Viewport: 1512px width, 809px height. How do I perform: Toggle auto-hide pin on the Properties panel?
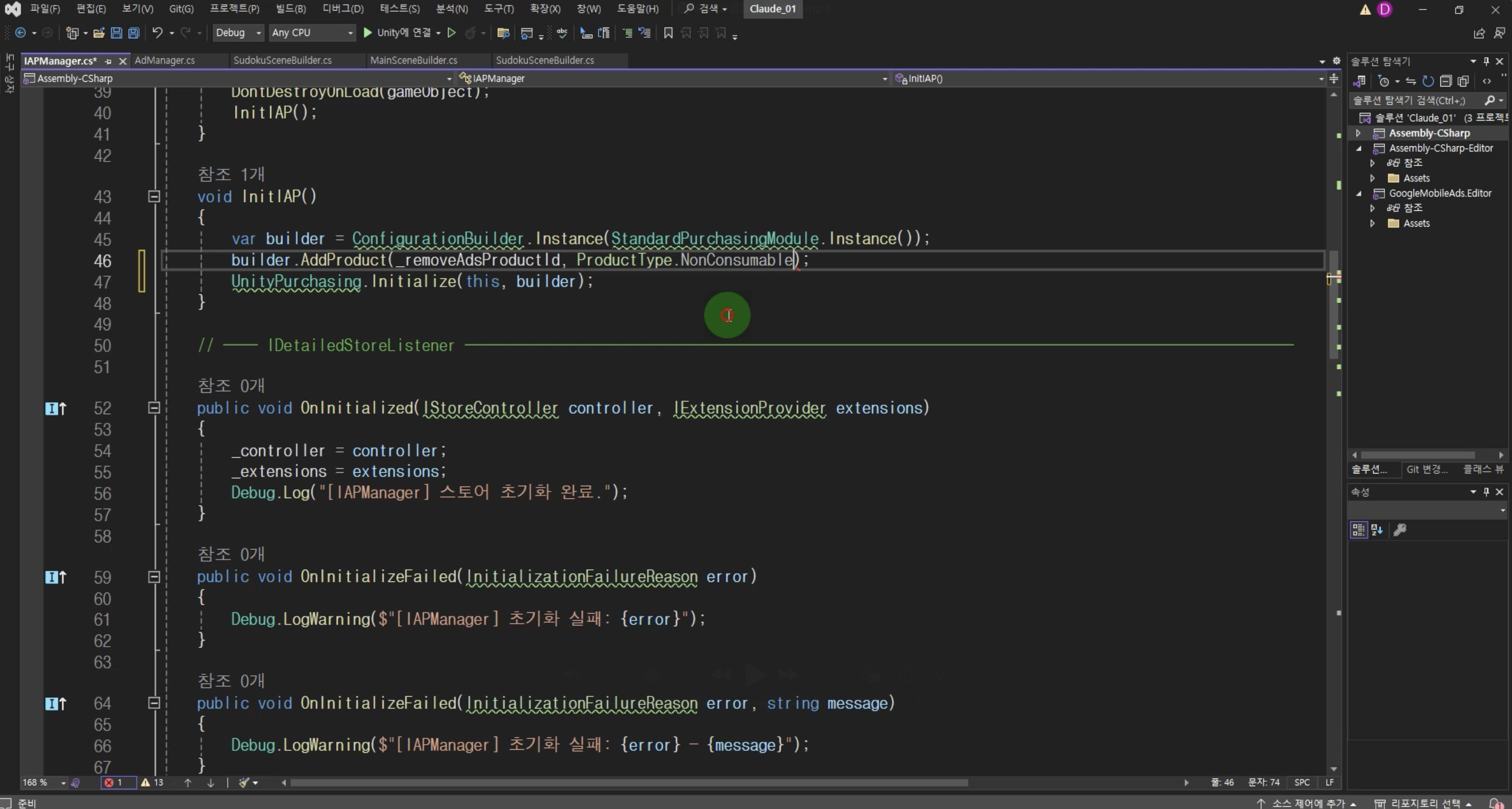1486,491
